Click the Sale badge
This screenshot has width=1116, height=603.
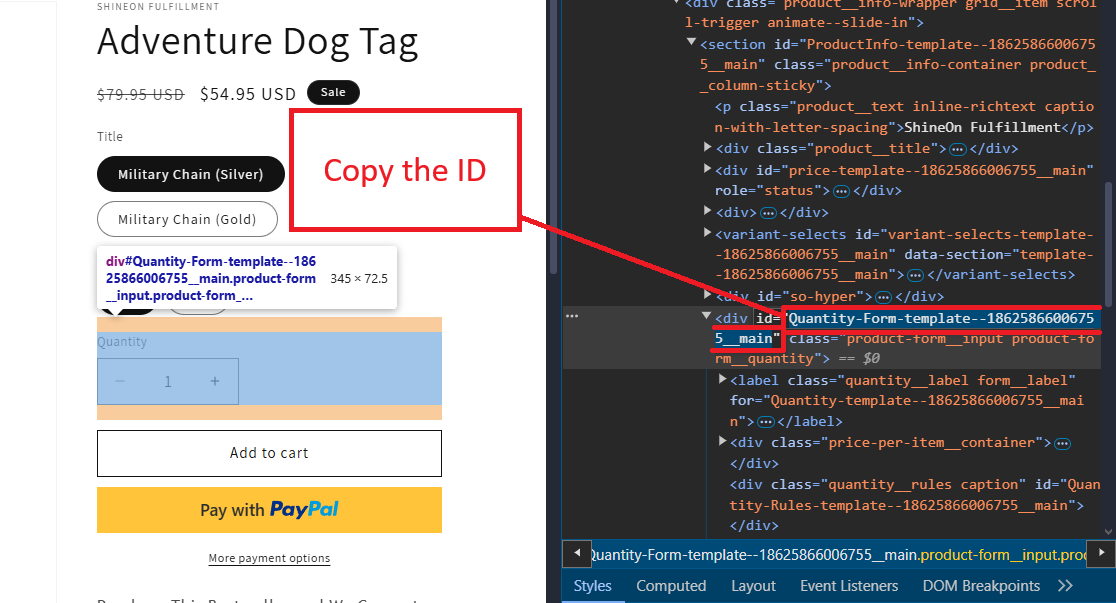[333, 93]
